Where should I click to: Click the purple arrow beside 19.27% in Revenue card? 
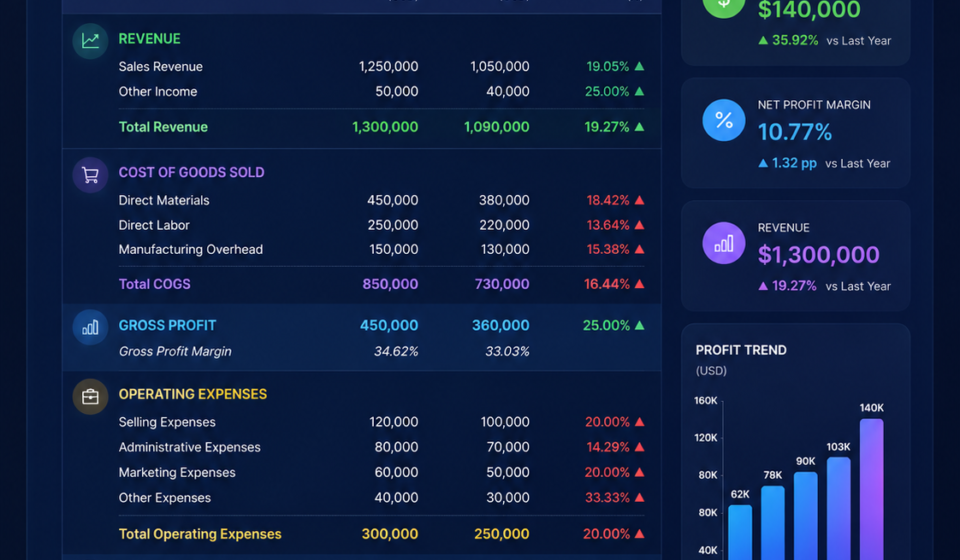point(763,286)
